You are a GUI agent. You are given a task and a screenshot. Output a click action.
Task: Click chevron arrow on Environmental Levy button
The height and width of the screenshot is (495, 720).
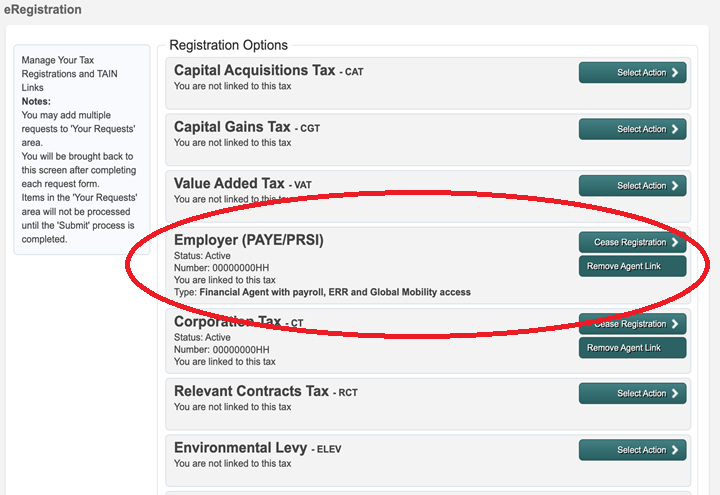(675, 450)
